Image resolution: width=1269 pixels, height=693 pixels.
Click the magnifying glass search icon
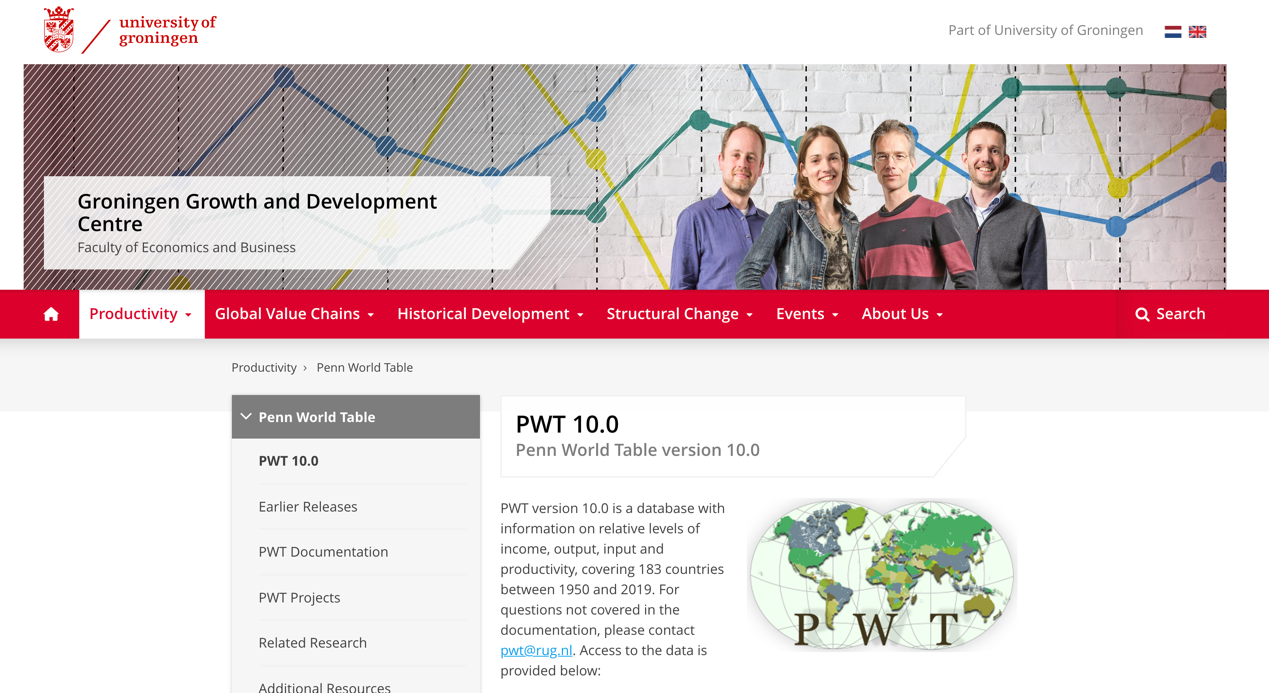(x=1142, y=314)
